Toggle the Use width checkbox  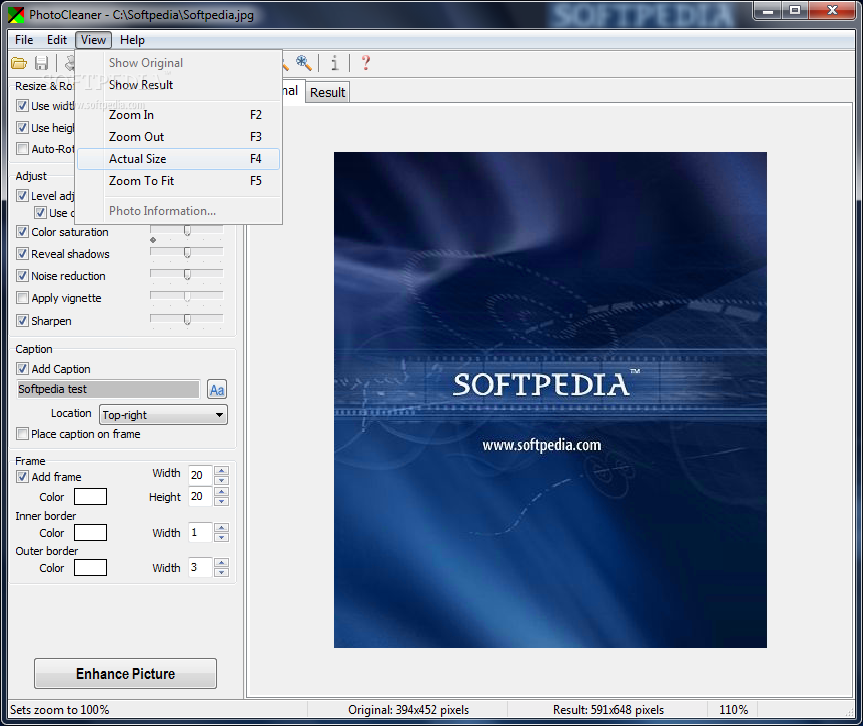[x=23, y=106]
